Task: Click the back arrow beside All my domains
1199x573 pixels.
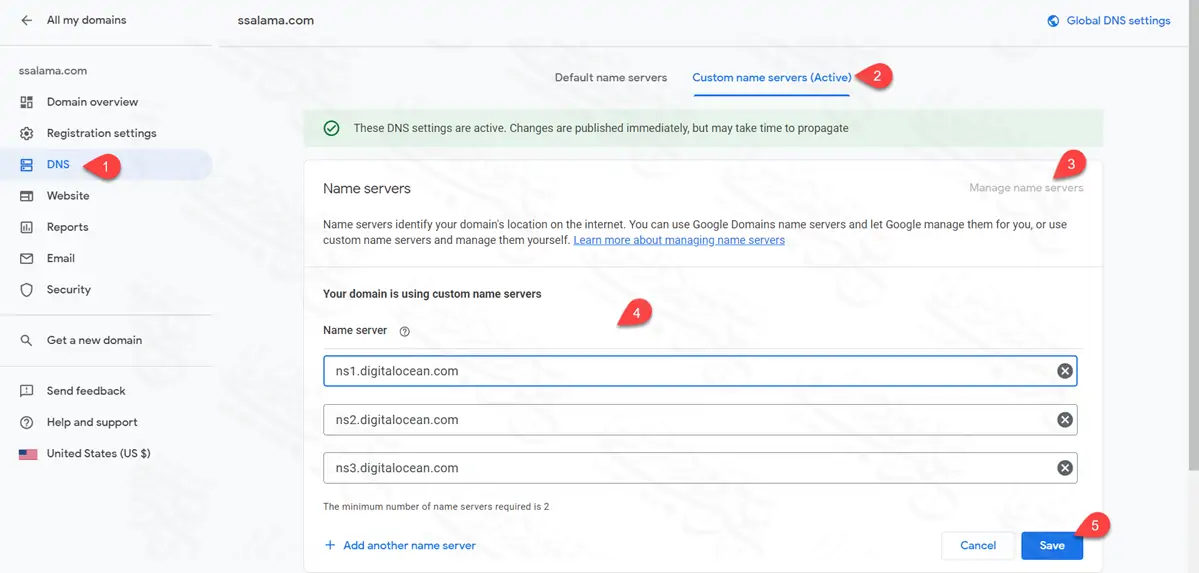Action: click(26, 20)
